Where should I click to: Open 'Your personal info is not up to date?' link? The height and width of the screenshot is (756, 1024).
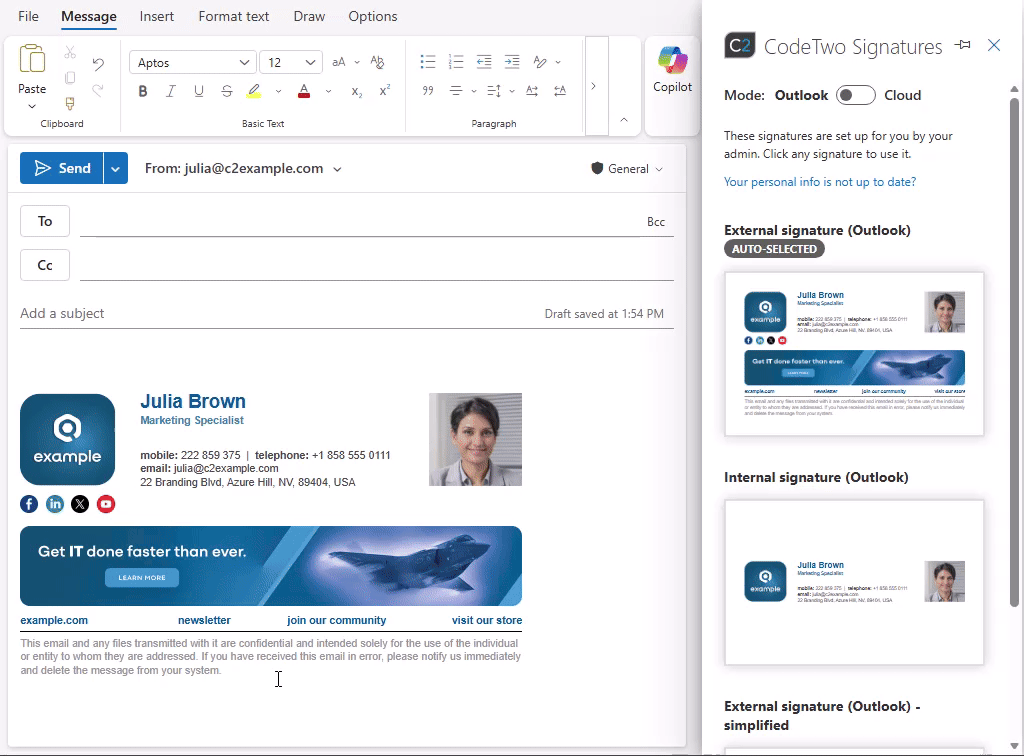coord(820,182)
